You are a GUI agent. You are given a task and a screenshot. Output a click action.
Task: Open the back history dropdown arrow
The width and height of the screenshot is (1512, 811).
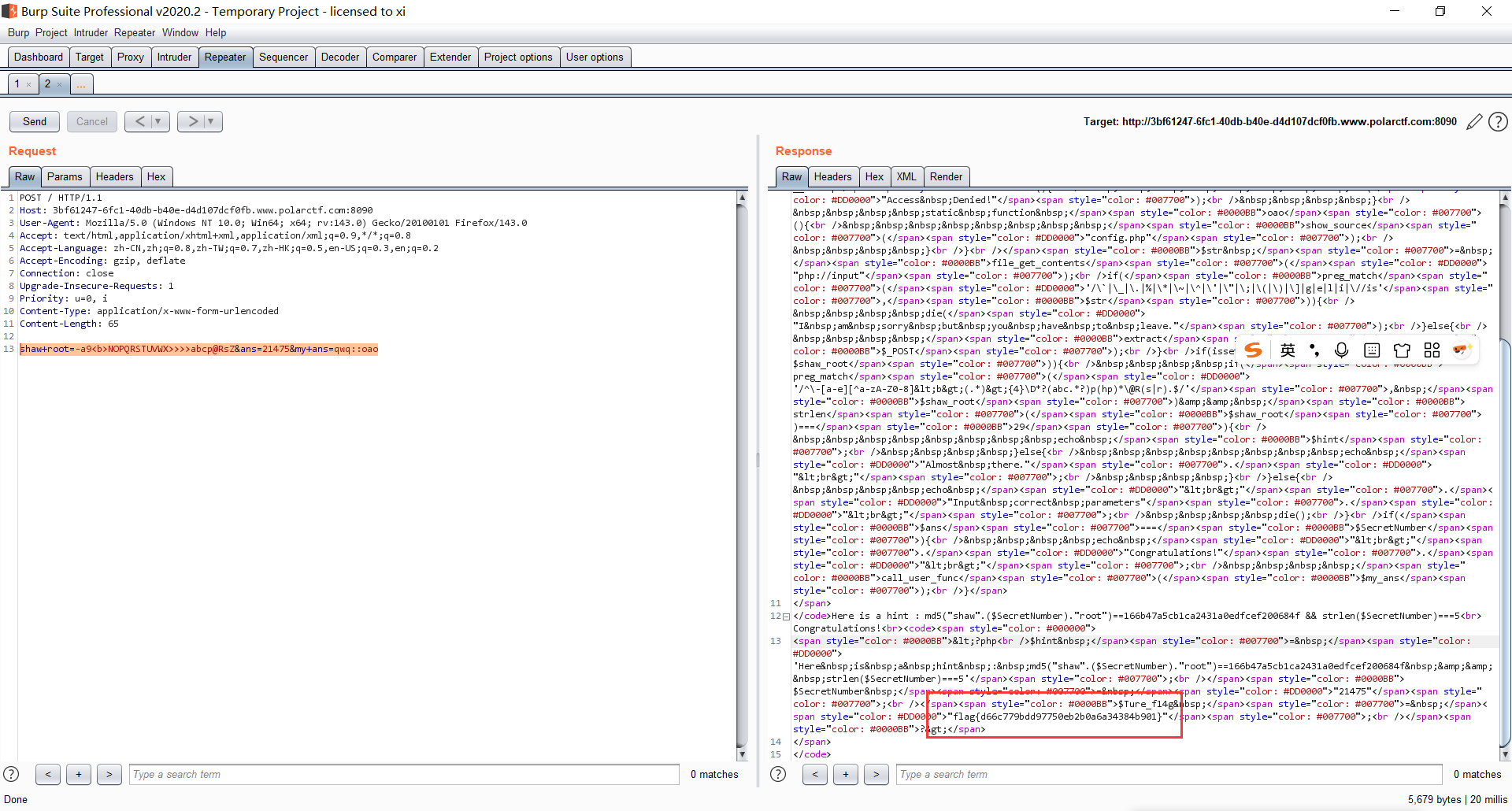(158, 121)
